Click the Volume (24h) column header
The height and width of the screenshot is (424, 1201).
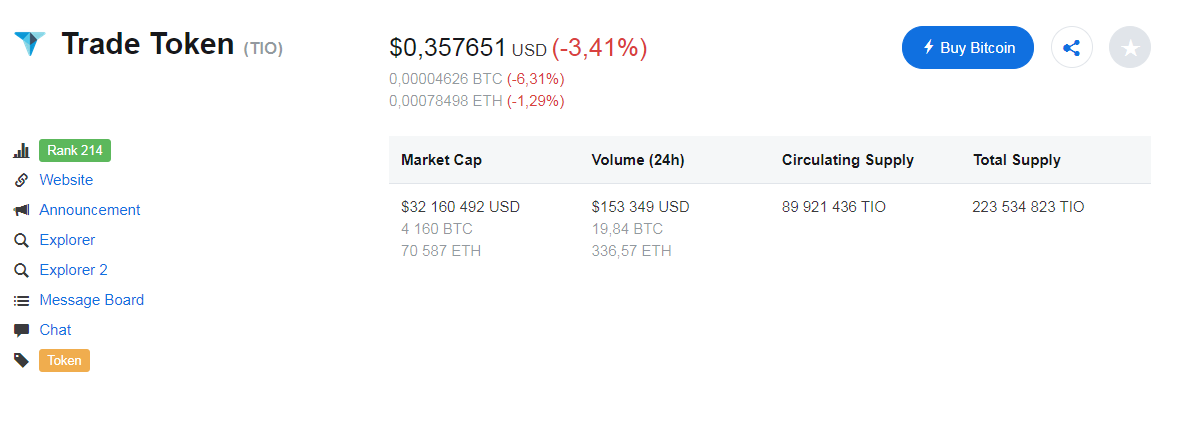(x=638, y=160)
